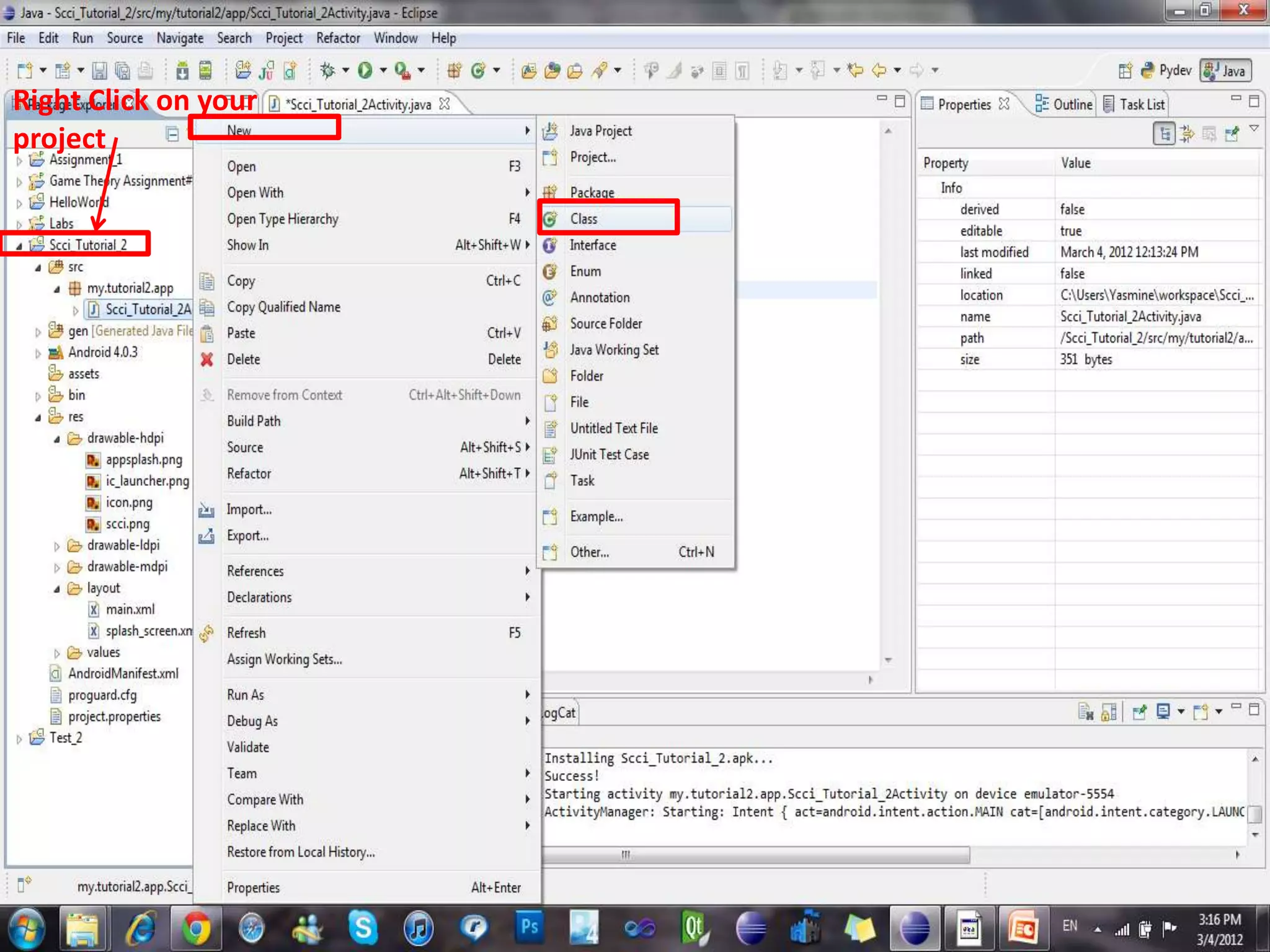Expand the HelloWorld project node
Image resolution: width=1270 pixels, height=952 pixels.
[19, 203]
